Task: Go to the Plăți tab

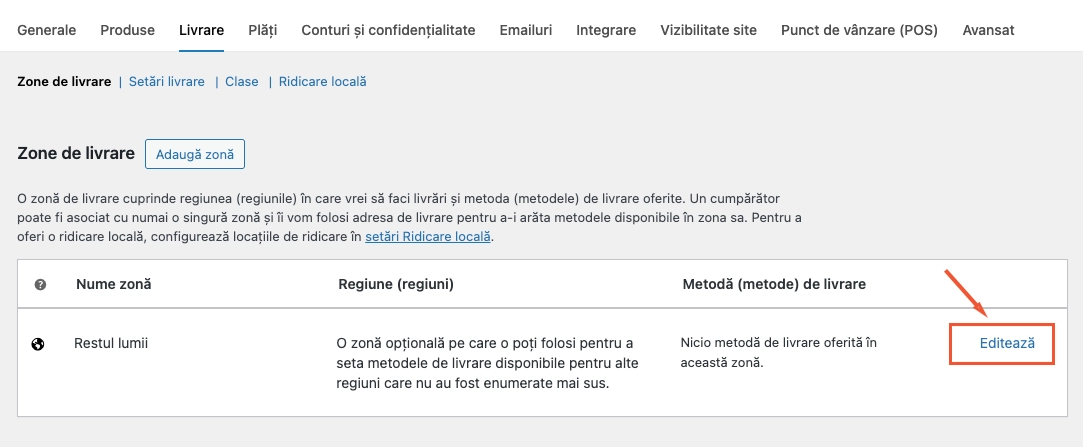Action: [262, 30]
